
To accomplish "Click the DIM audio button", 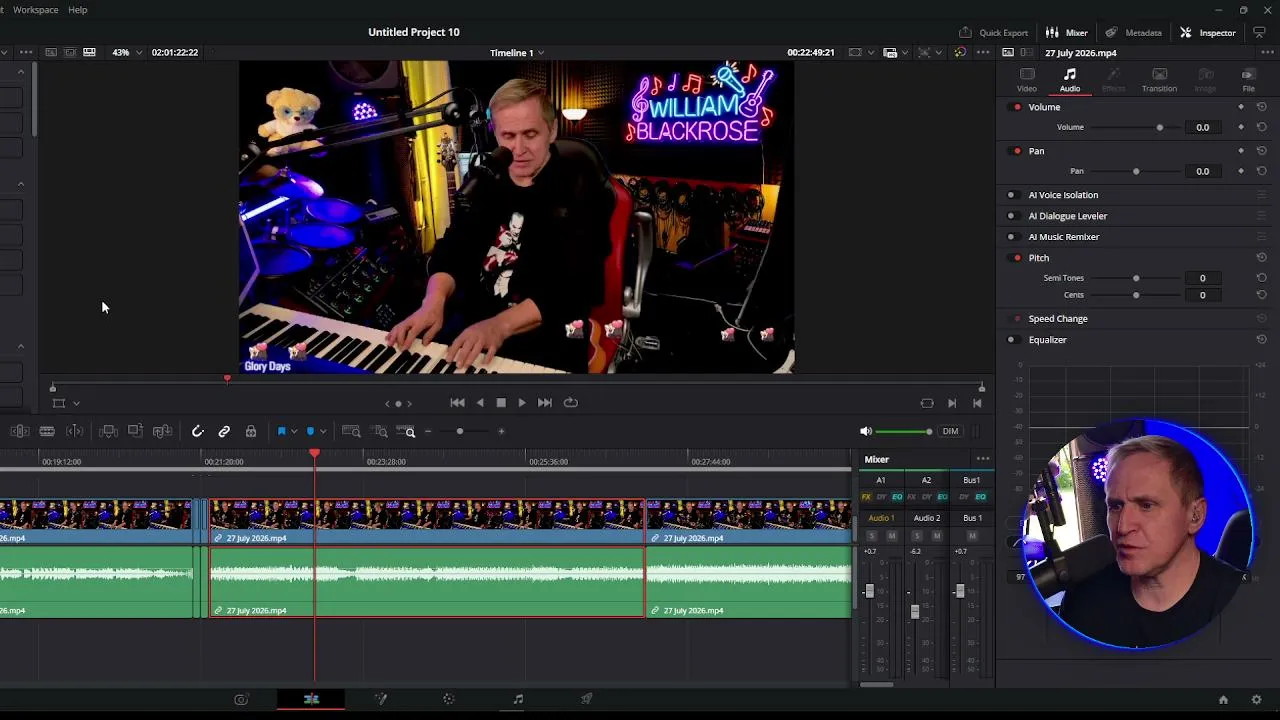I will point(950,431).
